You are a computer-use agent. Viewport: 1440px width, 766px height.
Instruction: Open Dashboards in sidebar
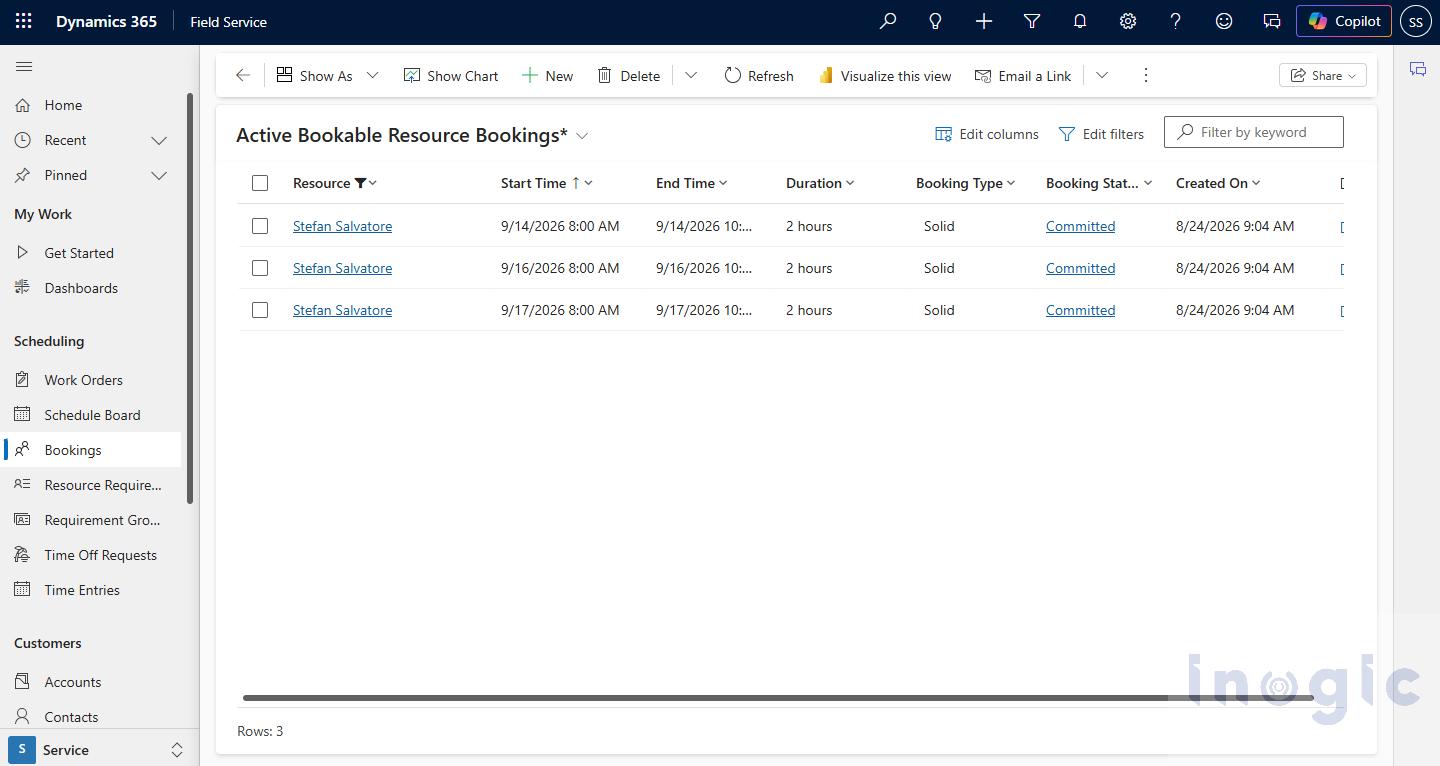(92, 288)
